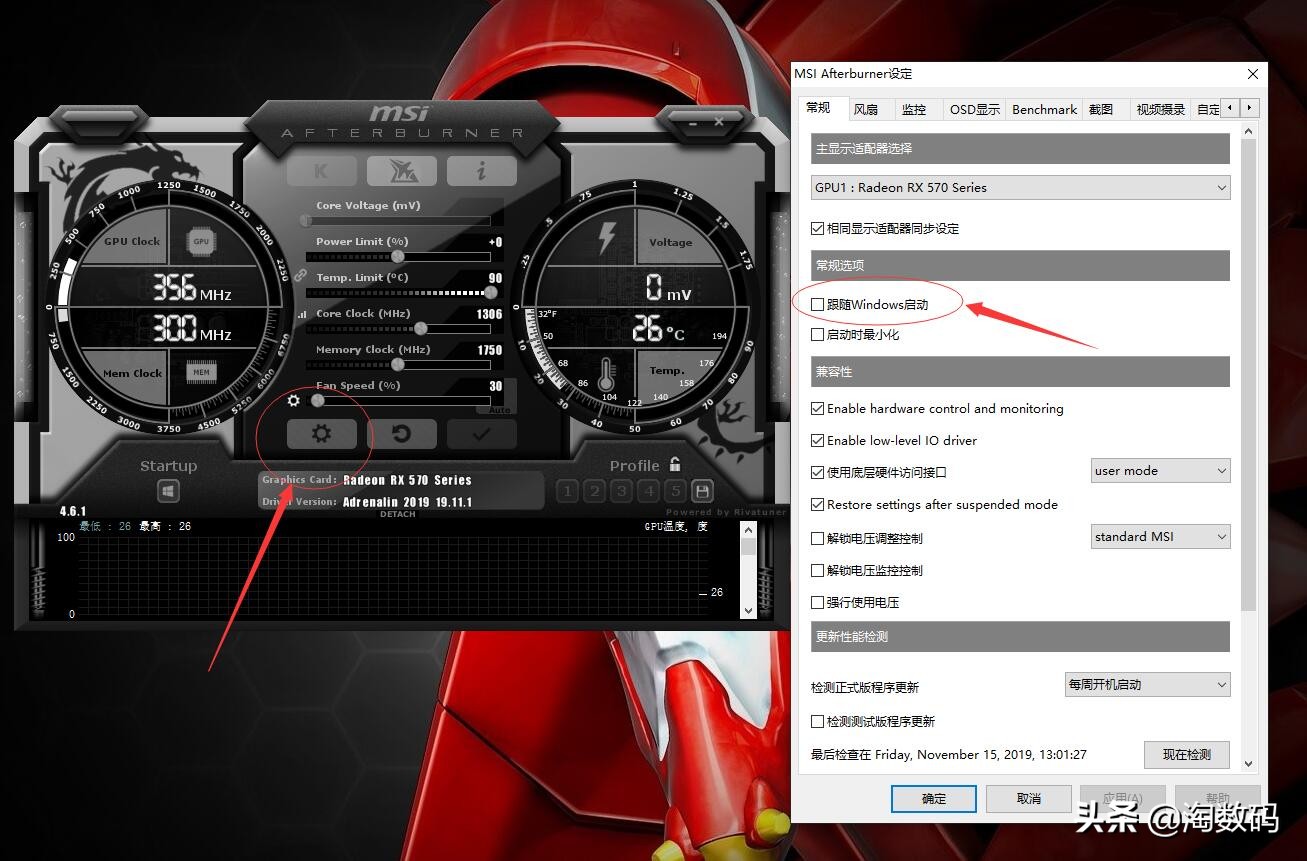Toggle '相同显示适配器同步设定' checkbox
1307x861 pixels.
tap(818, 228)
